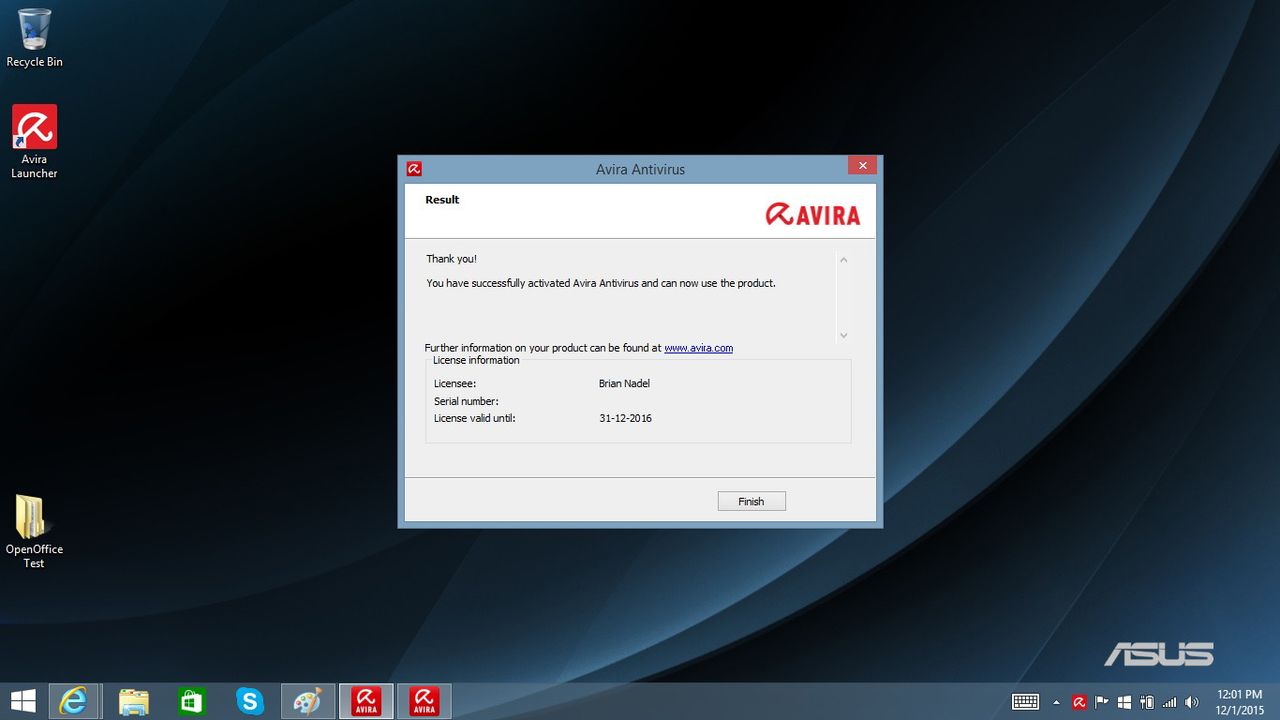Switch to the left Avira taskbar button
Screen dimensions: 1280x720
pyautogui.click(x=366, y=701)
